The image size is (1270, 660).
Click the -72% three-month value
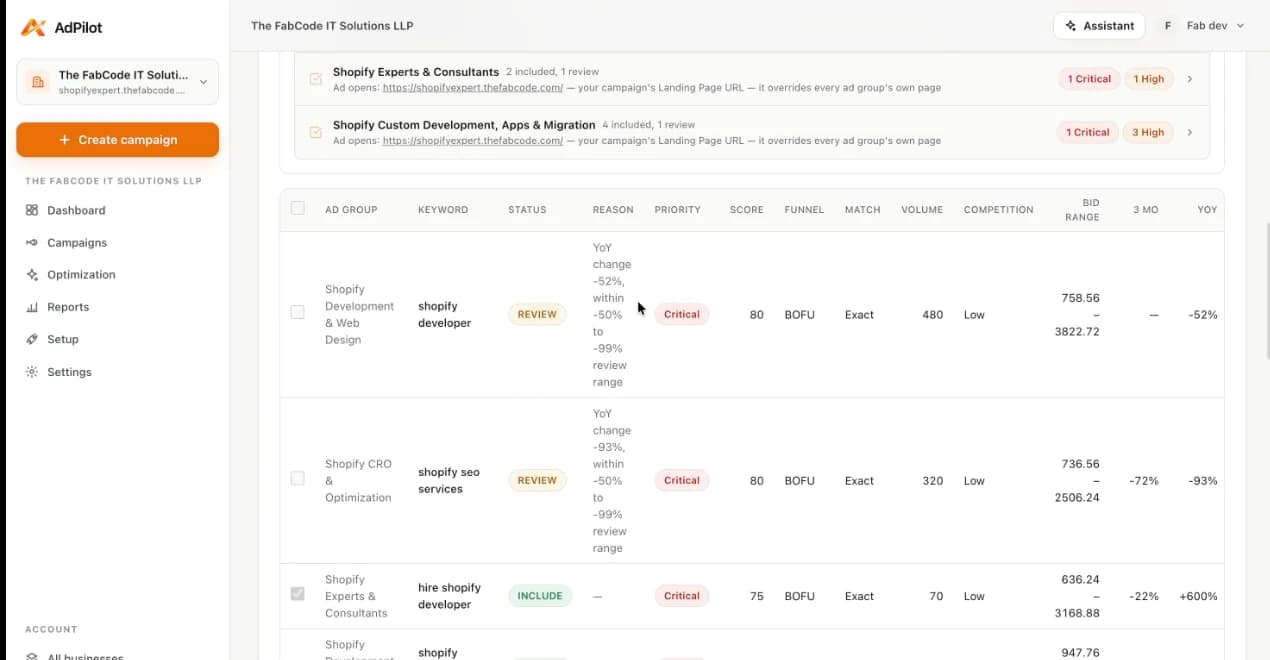tap(1144, 481)
